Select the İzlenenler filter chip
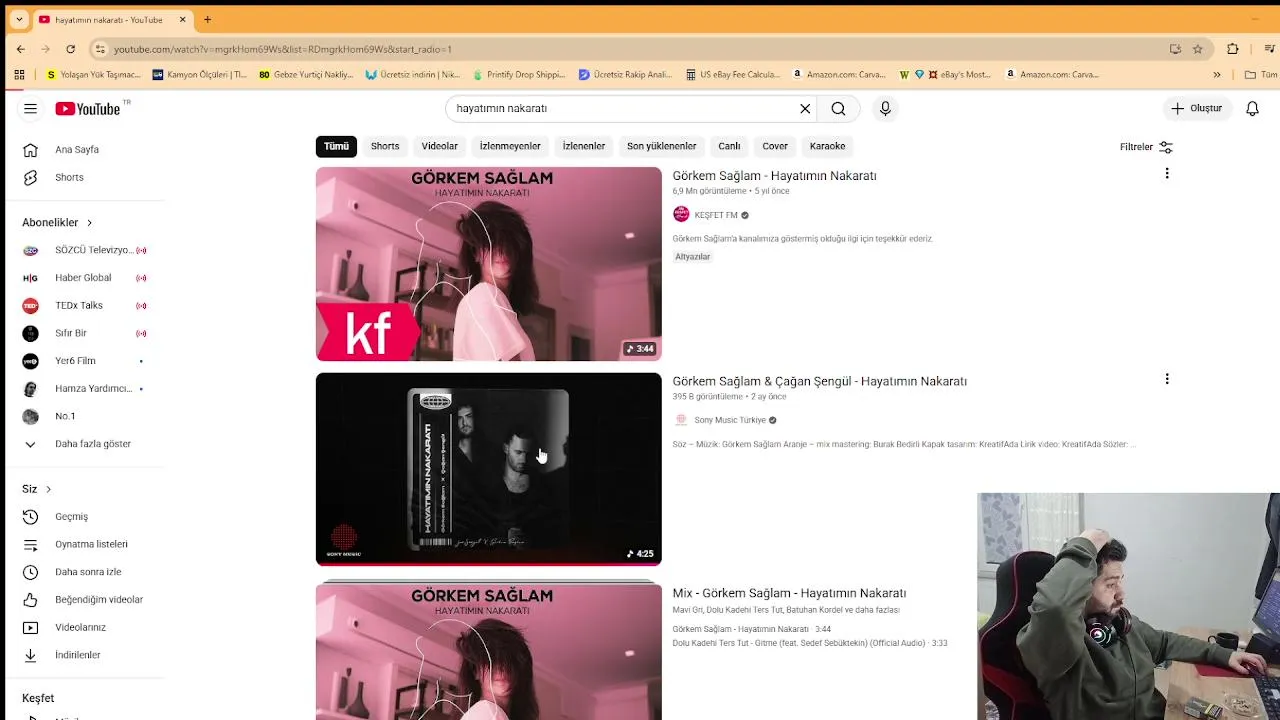Screen dimensions: 1280x720 click(x=584, y=146)
